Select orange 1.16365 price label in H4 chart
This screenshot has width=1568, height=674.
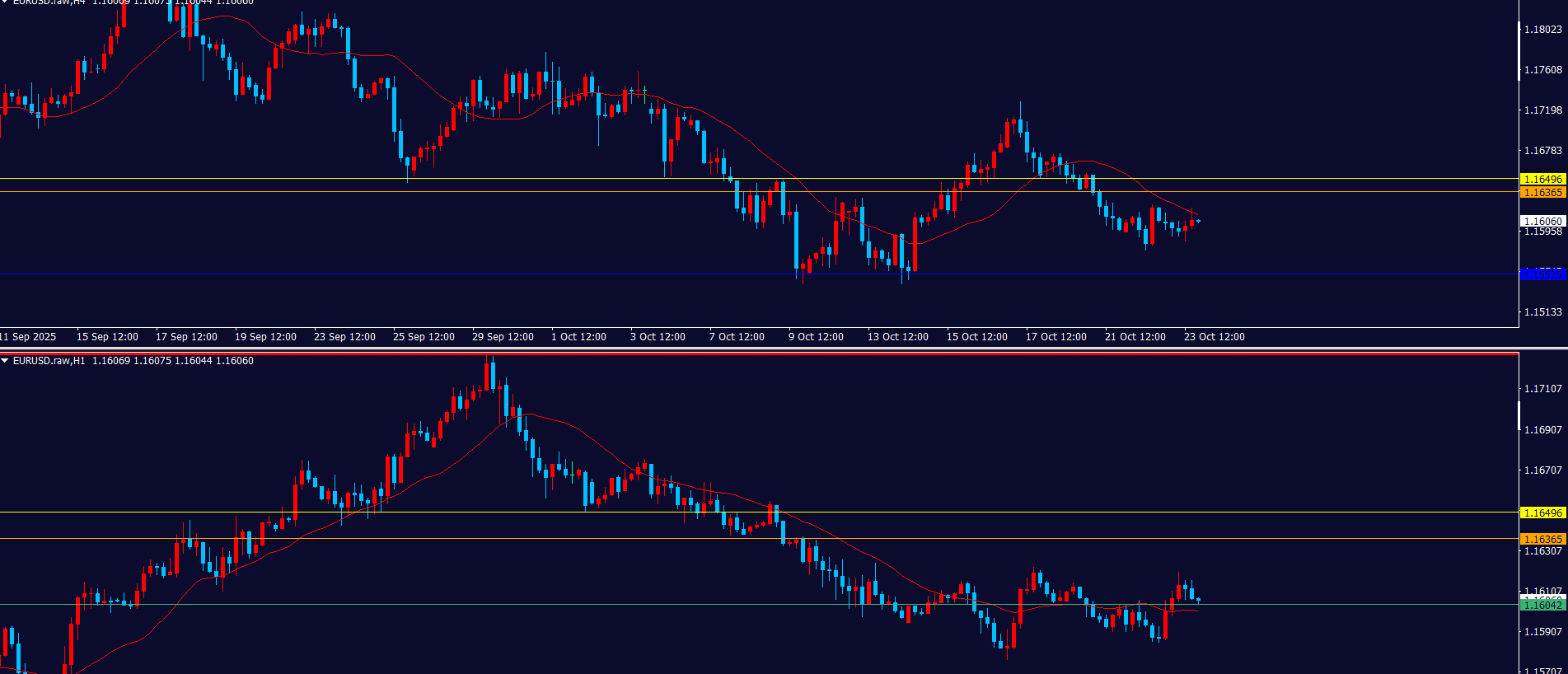coord(1542,192)
